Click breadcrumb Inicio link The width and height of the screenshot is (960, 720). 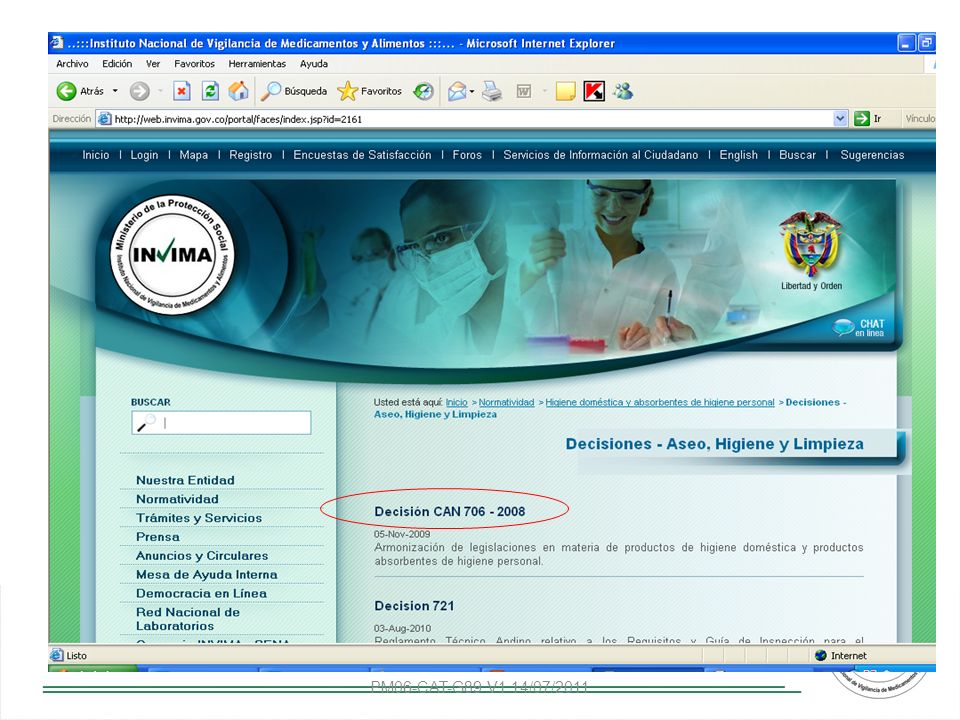tap(456, 402)
